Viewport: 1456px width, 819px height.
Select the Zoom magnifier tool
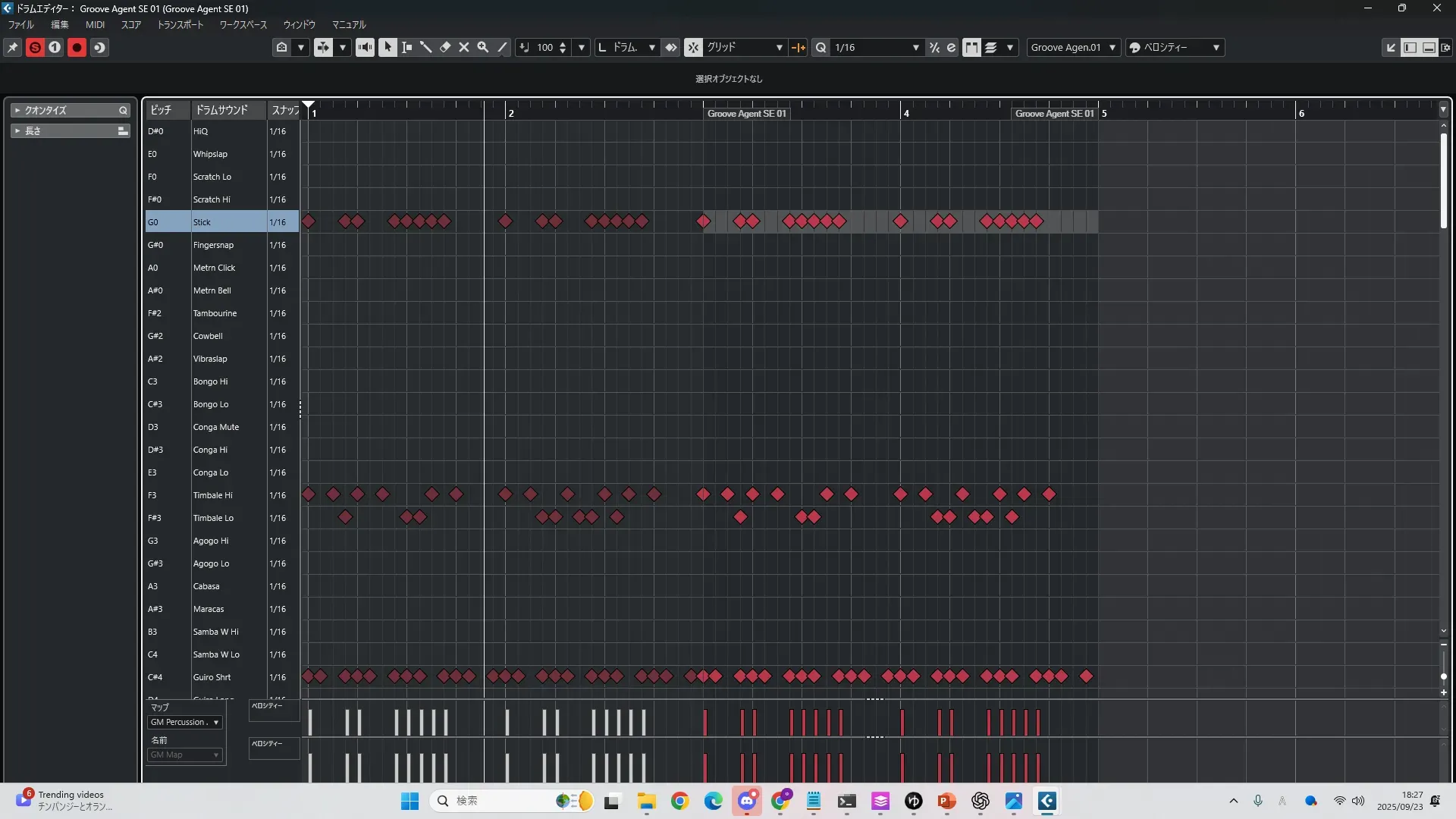click(x=483, y=47)
